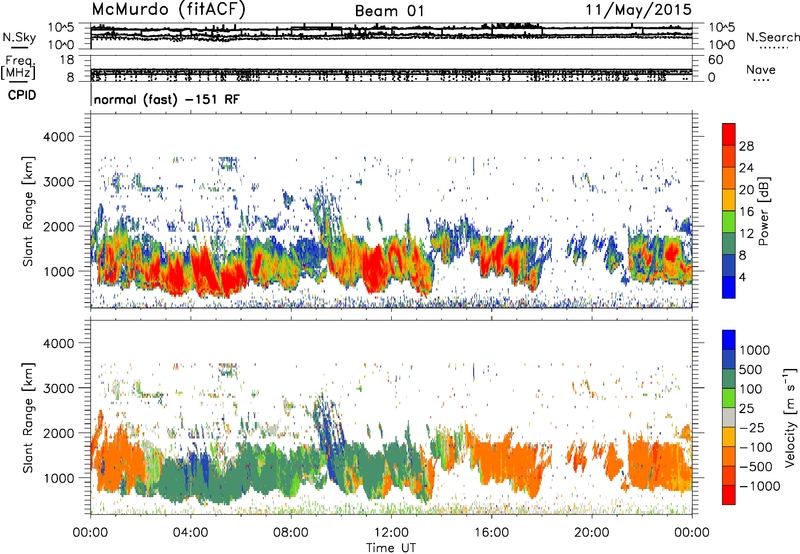Click the Slant Range label of velocity panel
Viewport: 800px width, 554px height.
click(28, 417)
